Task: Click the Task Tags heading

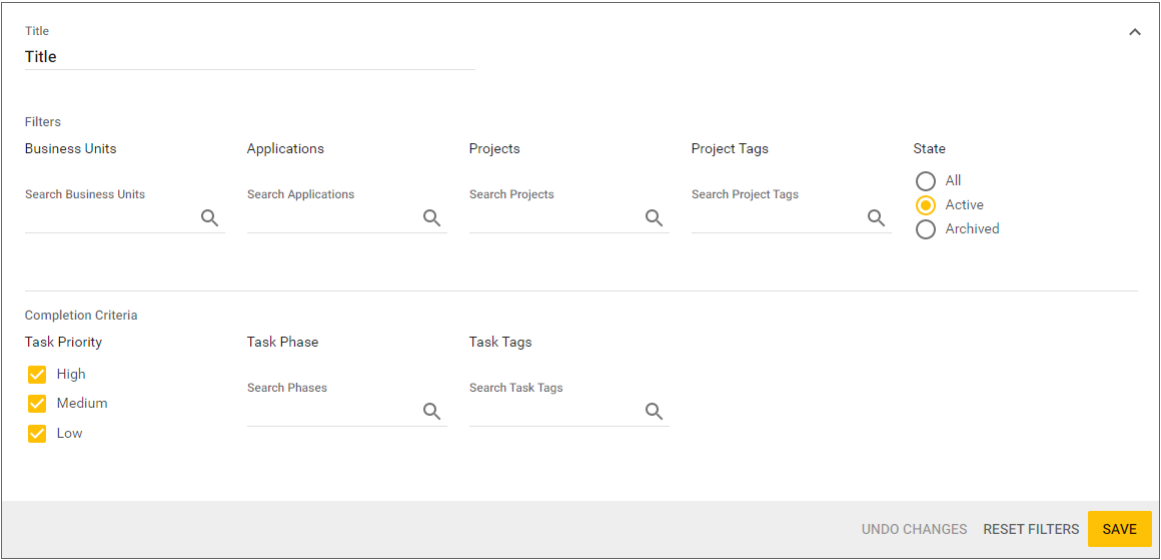Action: click(x=500, y=342)
